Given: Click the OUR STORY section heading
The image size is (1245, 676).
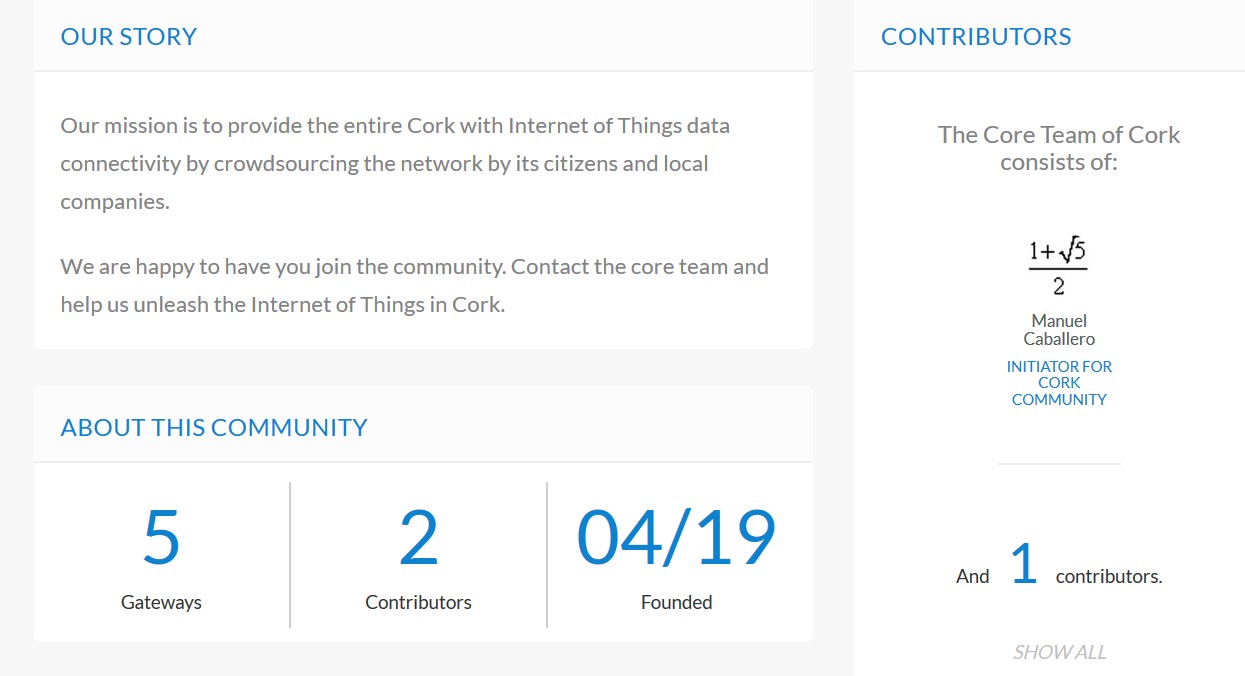Looking at the screenshot, I should [129, 37].
